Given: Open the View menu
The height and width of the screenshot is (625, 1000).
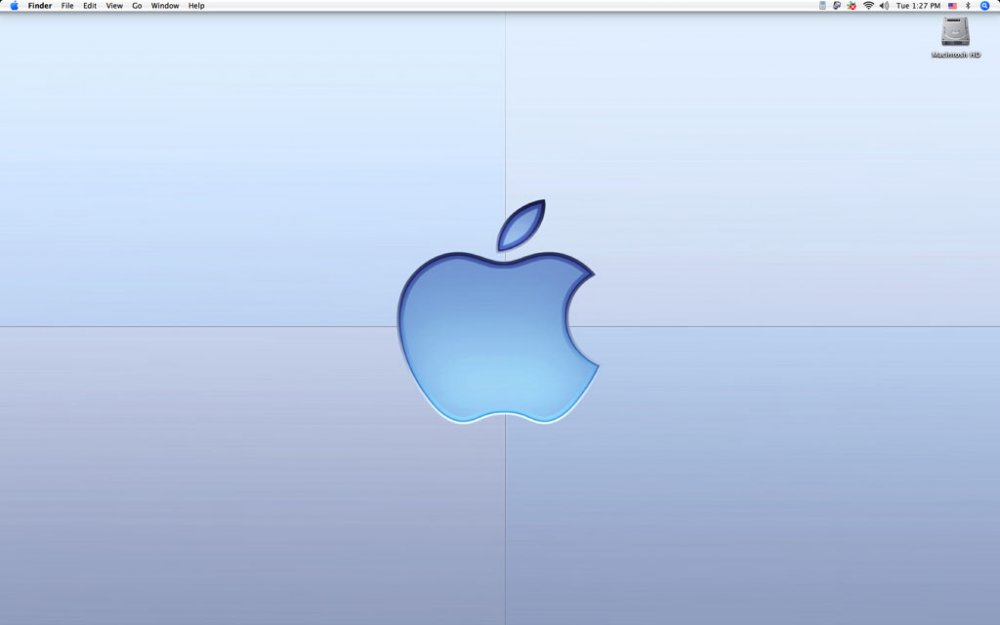Looking at the screenshot, I should pos(115,6).
